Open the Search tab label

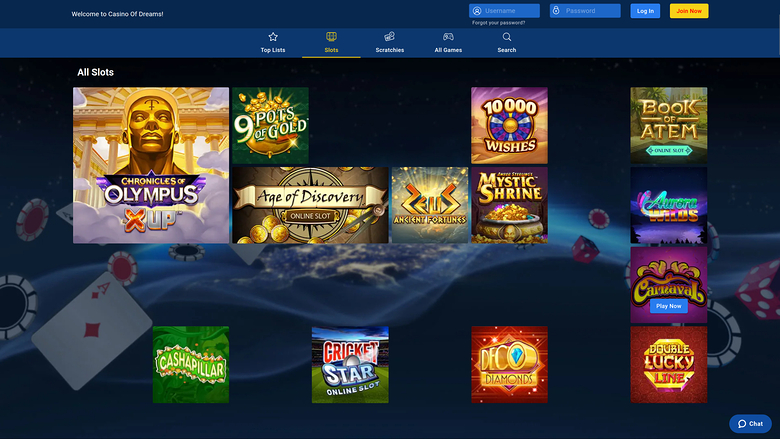tap(506, 50)
